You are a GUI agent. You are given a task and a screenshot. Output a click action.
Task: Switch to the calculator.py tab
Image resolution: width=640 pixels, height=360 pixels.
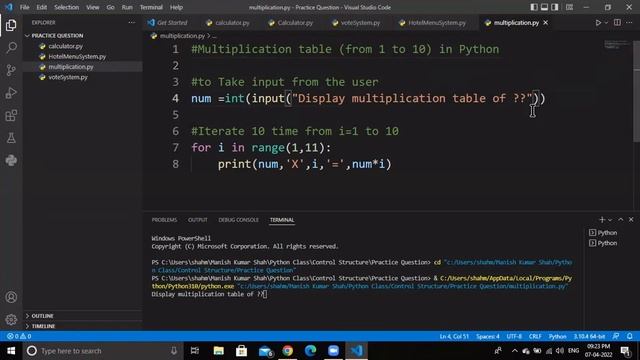tap(228, 23)
